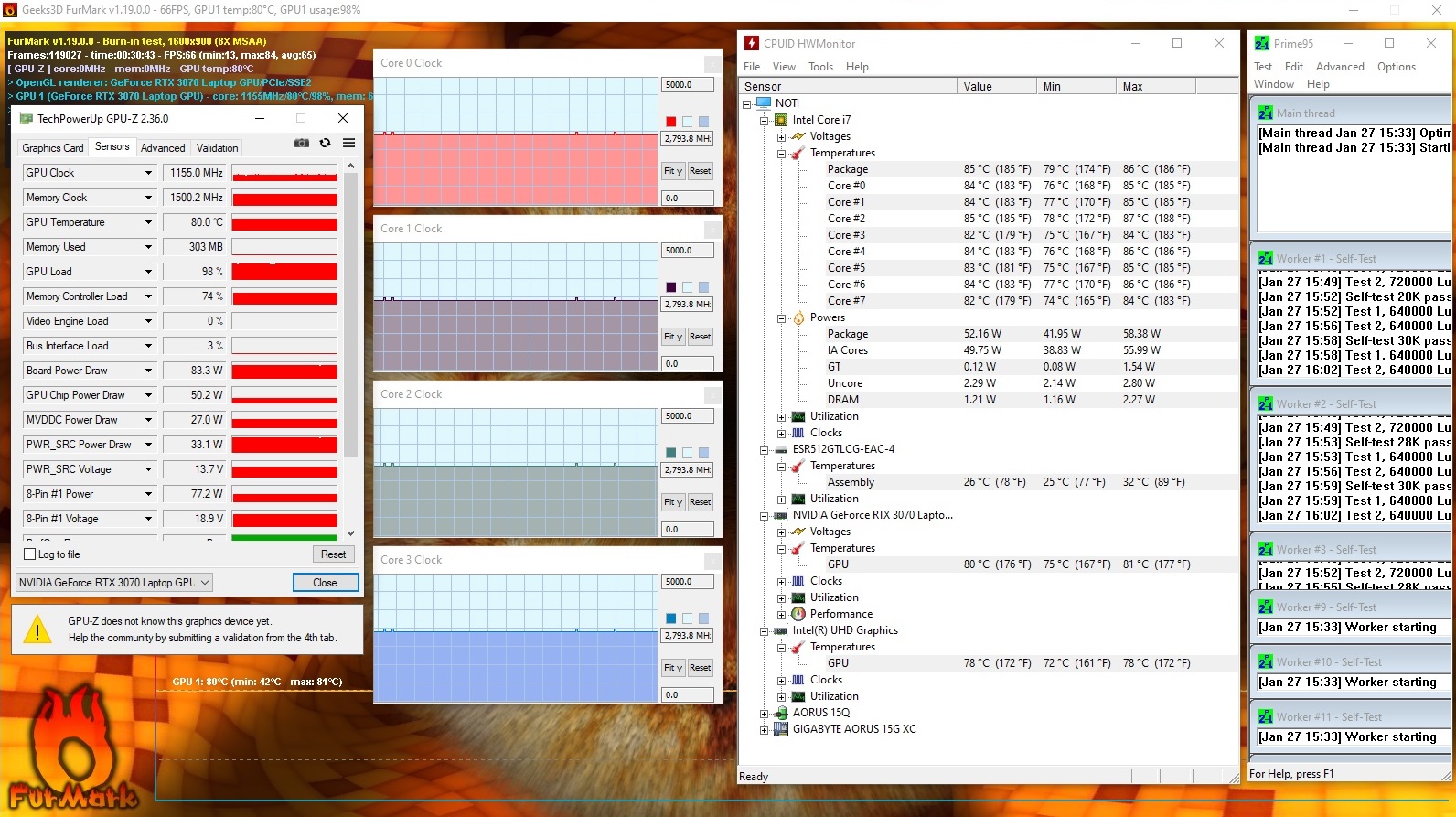
Task: Click the flame icon beside Powers
Action: coord(798,317)
